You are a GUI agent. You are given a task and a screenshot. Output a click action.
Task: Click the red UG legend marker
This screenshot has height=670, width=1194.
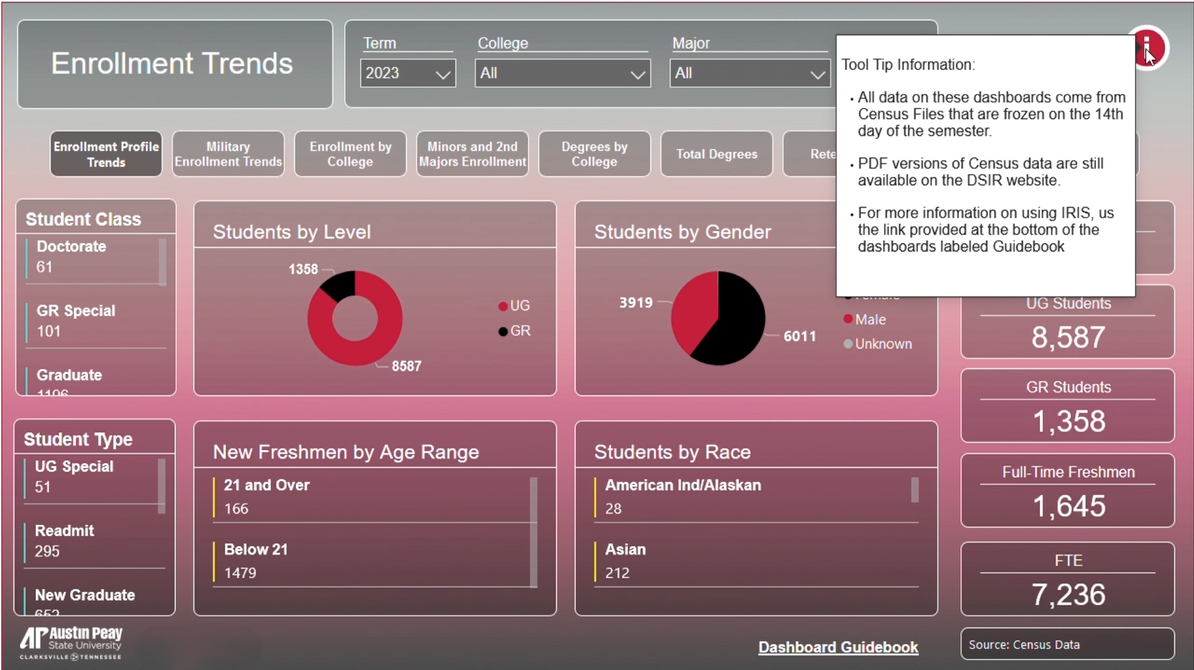[503, 307]
